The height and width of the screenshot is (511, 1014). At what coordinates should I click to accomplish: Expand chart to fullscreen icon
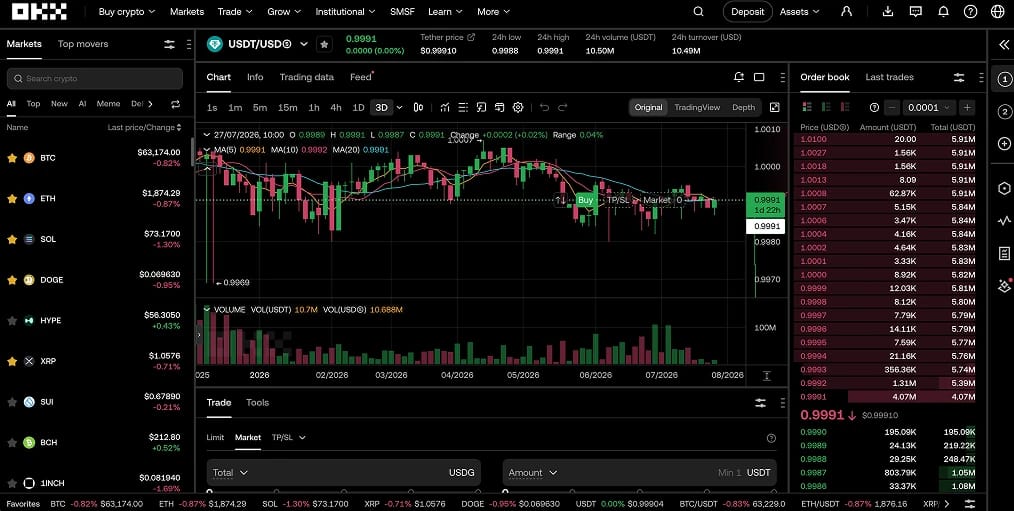point(774,107)
